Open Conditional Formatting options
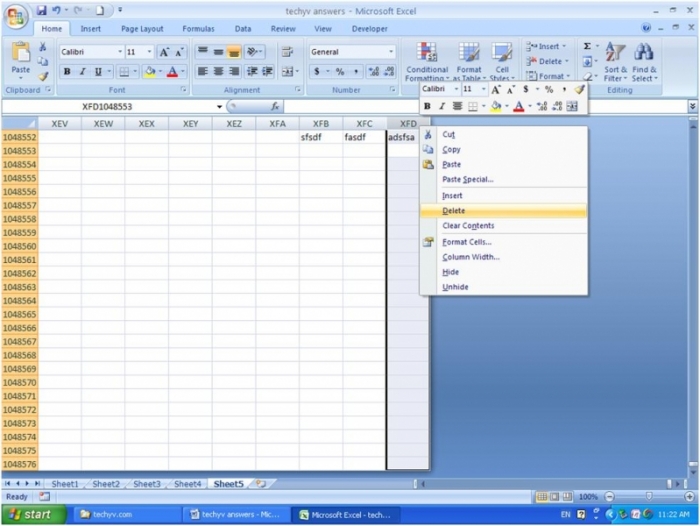Viewport: 700px width, 526px height. coord(427,60)
